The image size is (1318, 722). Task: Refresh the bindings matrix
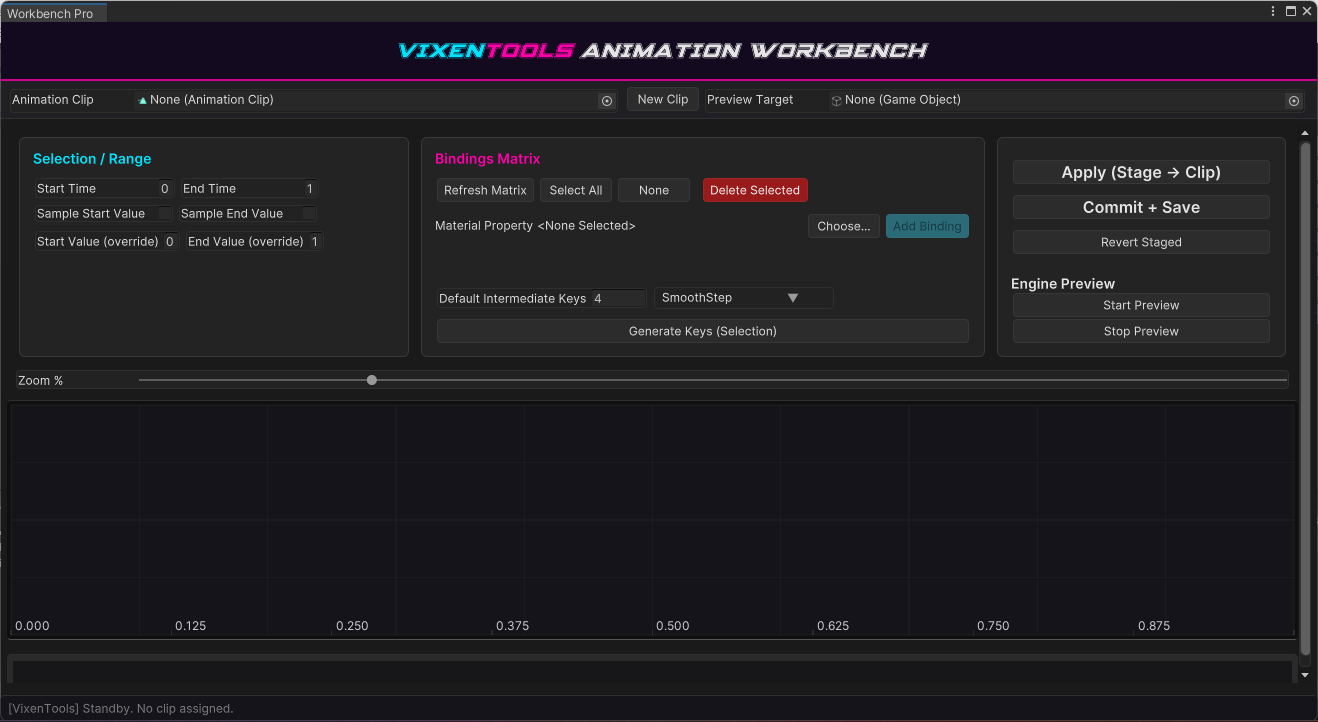coord(485,190)
